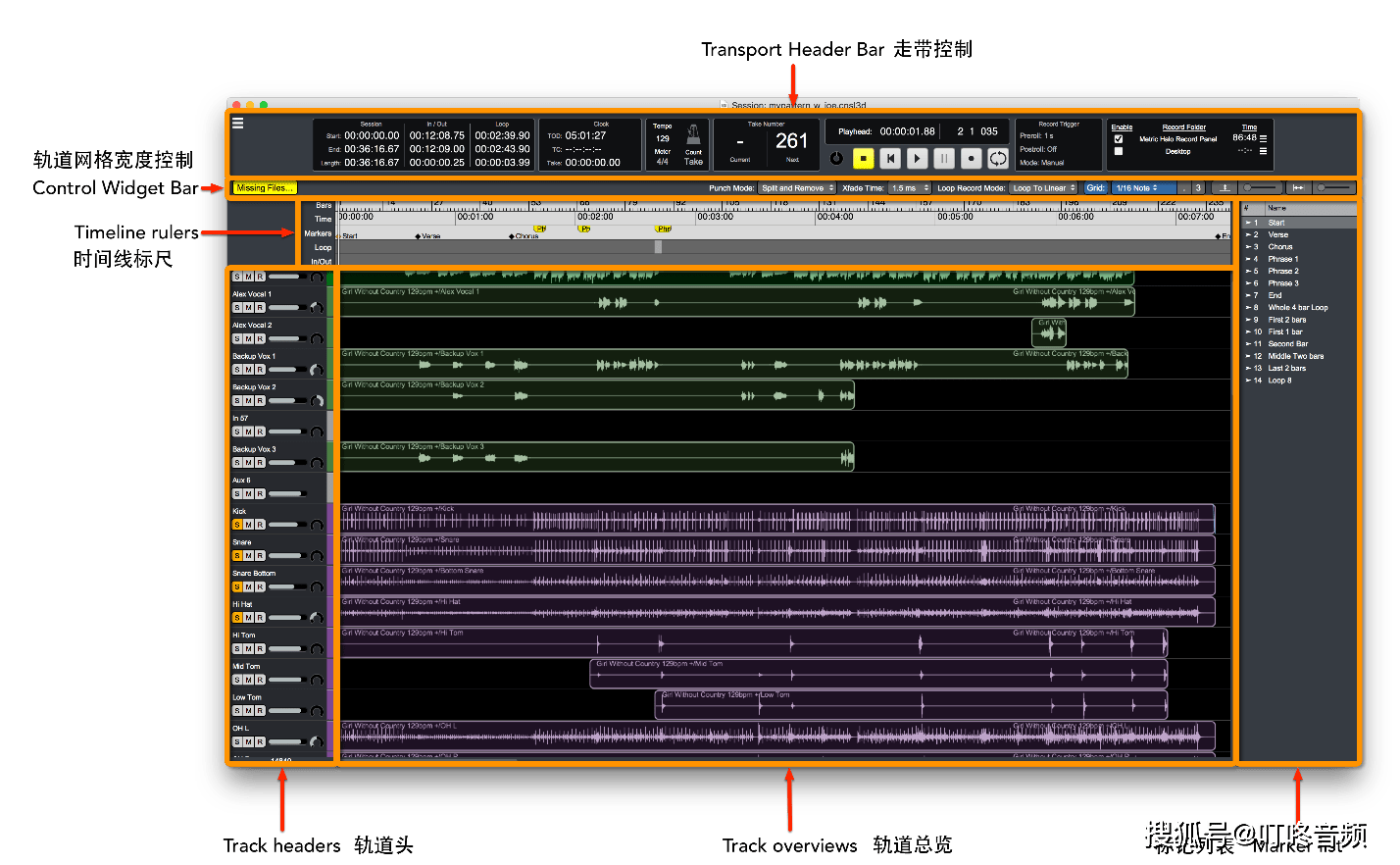The image size is (1400, 865).
Task: Click the Missing Files button
Action: [263, 188]
